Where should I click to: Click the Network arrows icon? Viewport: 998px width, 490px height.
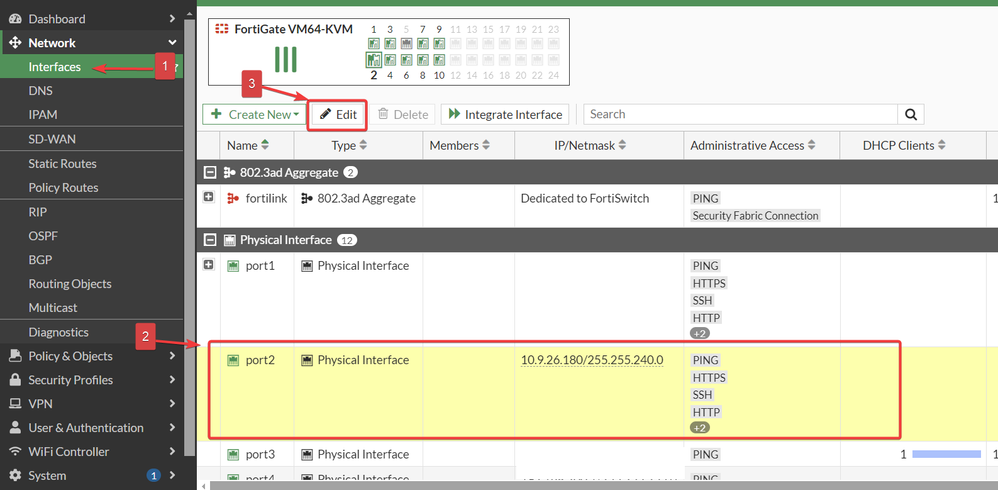pos(15,43)
